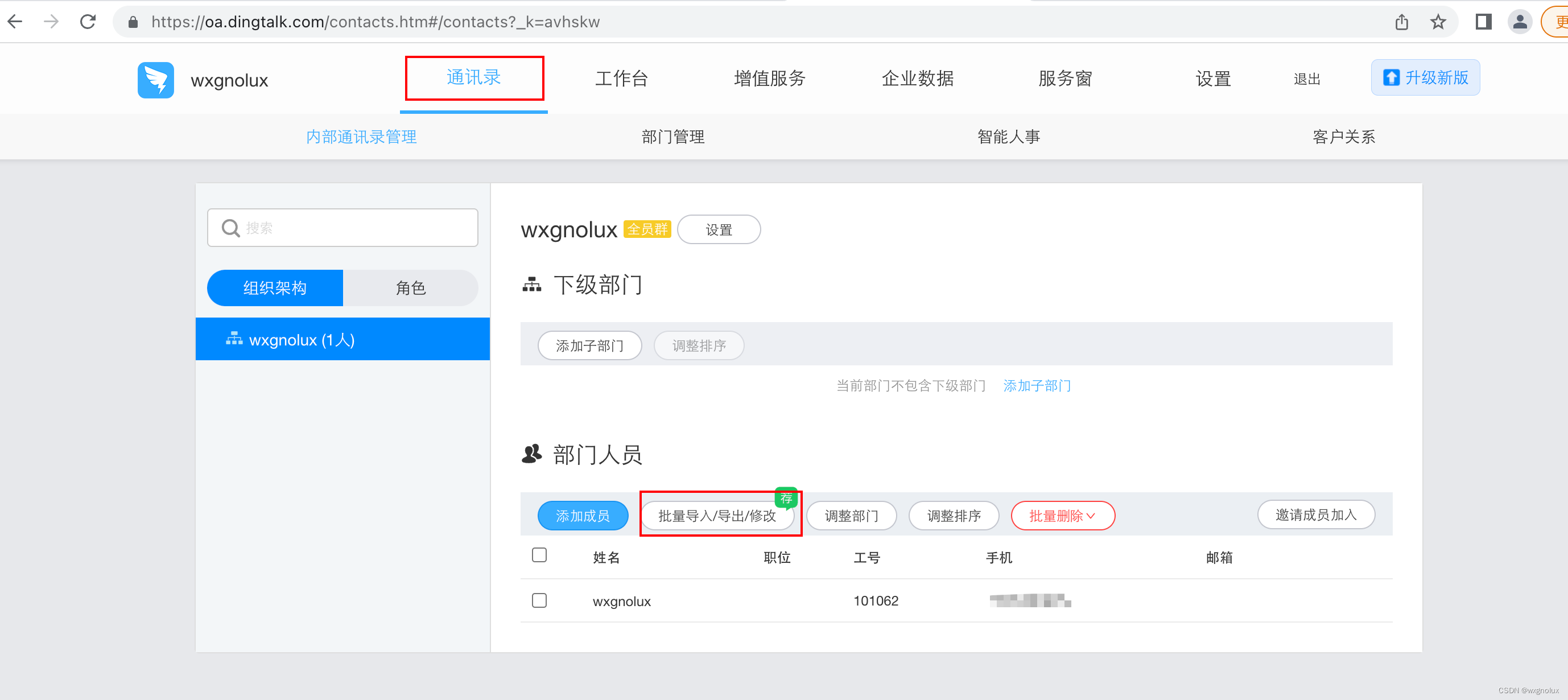Switch to the 角色 toggle tab
The height and width of the screenshot is (700, 1568).
pos(410,288)
